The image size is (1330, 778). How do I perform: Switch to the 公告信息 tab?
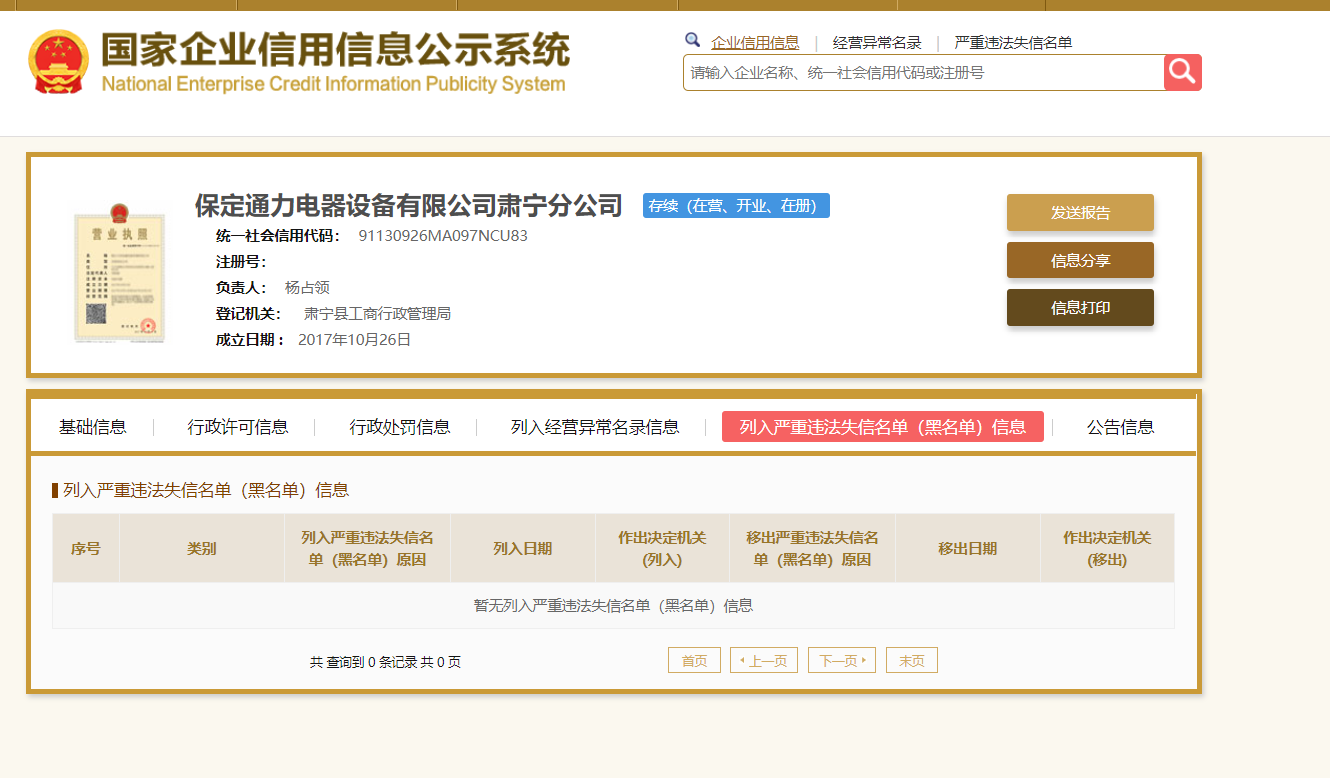[x=1121, y=427]
